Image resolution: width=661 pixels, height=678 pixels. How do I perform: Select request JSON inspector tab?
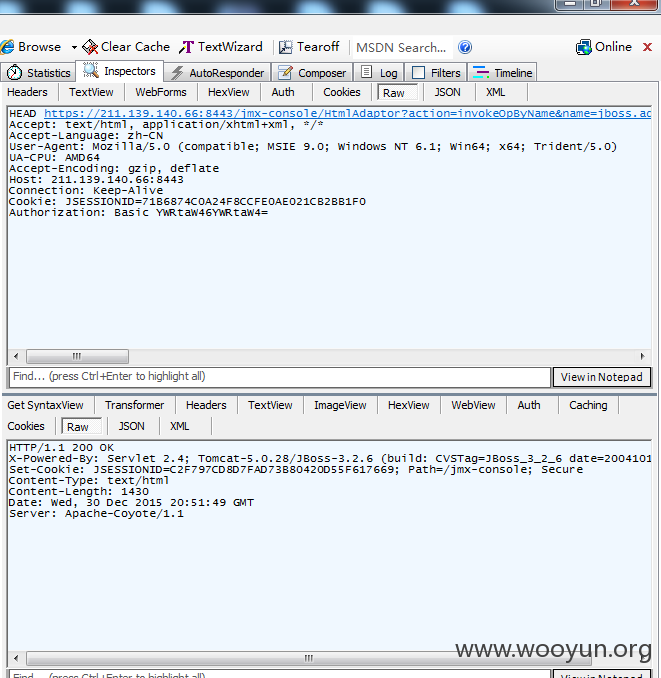pyautogui.click(x=447, y=92)
